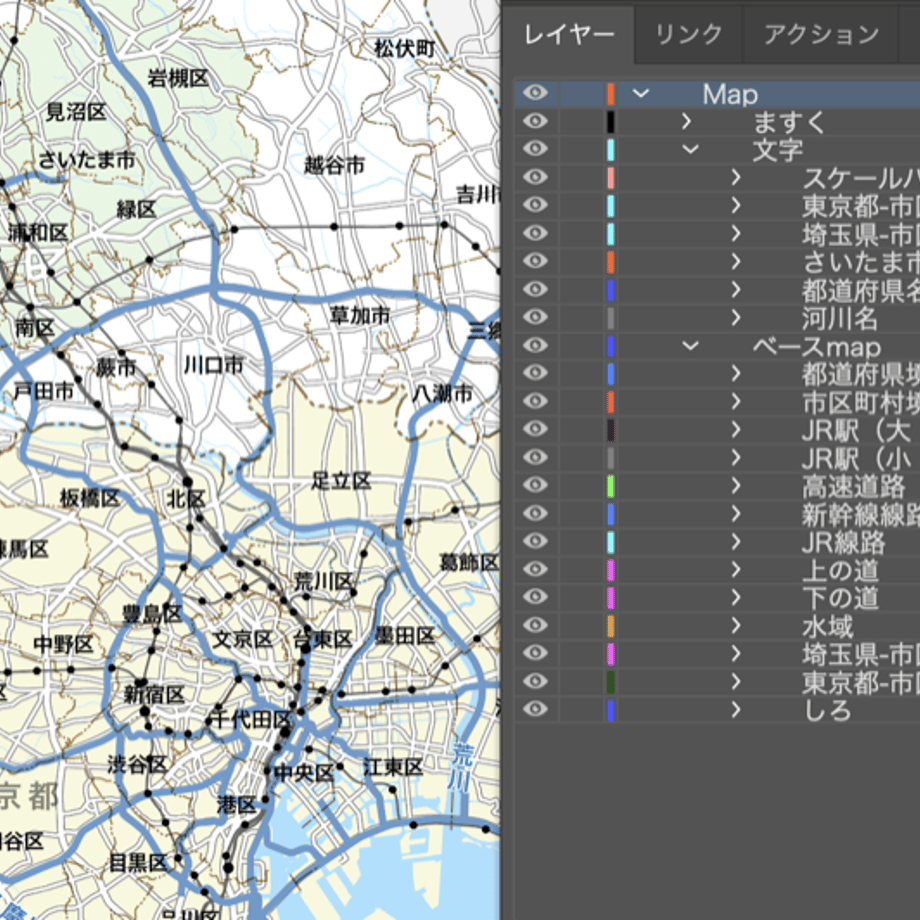Collapse the Map layer
This screenshot has width=920, height=920.
click(x=641, y=93)
